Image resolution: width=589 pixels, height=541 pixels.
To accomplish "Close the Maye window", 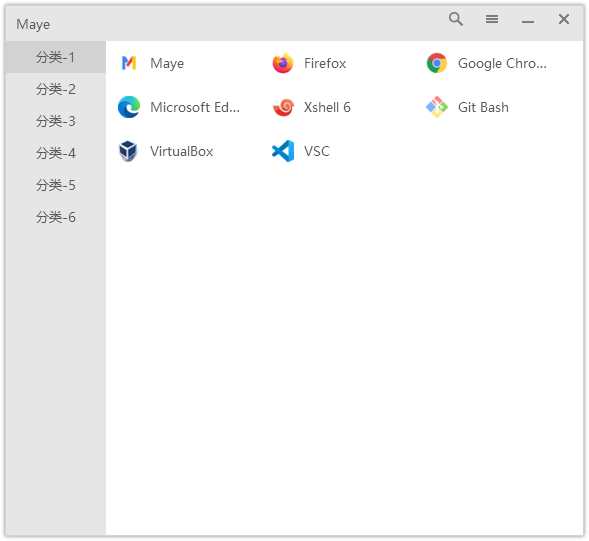I will (x=564, y=19).
